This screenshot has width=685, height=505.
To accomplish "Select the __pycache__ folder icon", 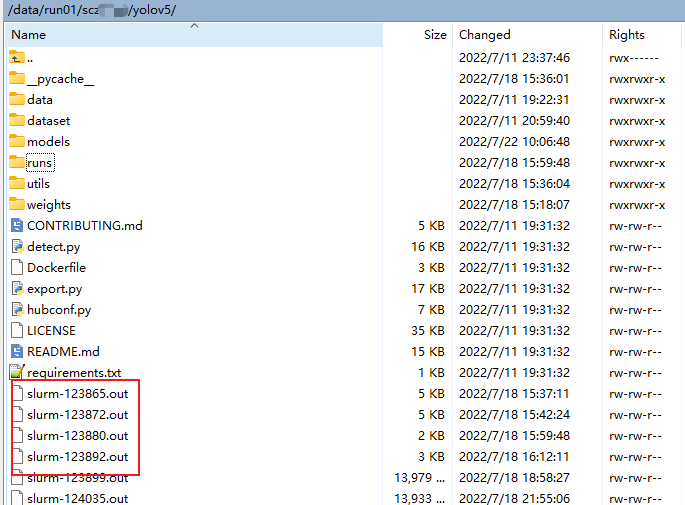I will click(16, 78).
